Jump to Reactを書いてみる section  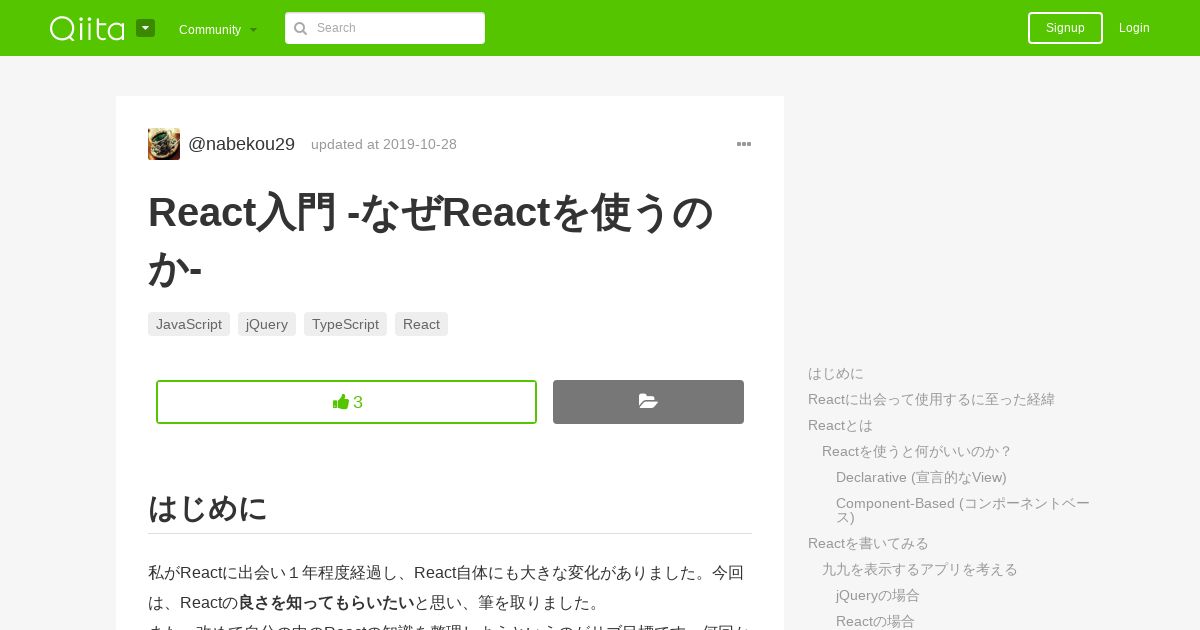[x=868, y=543]
